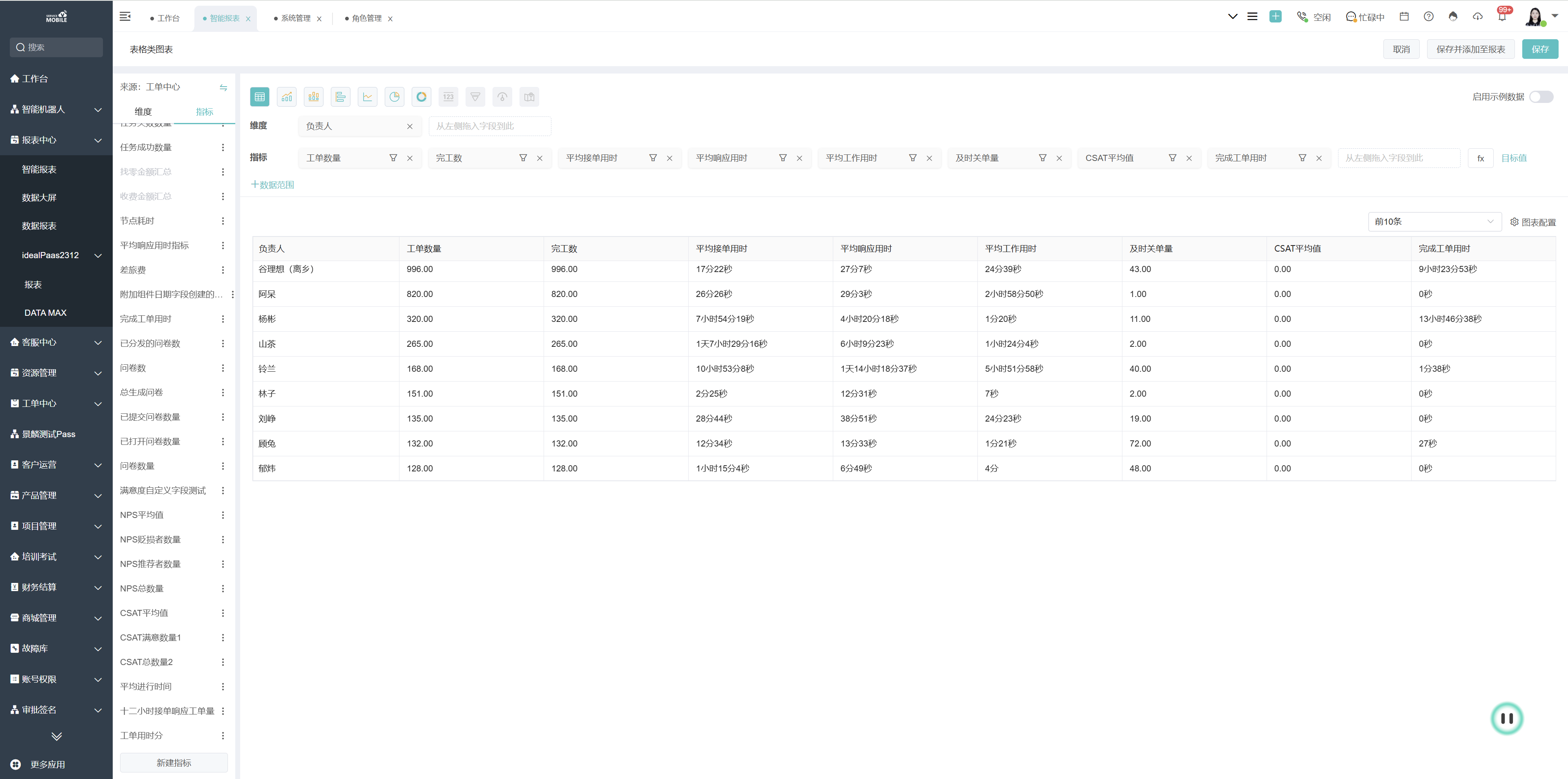Remove 平均接单用时 indicator chip
The height and width of the screenshot is (779, 1568).
pyautogui.click(x=669, y=158)
